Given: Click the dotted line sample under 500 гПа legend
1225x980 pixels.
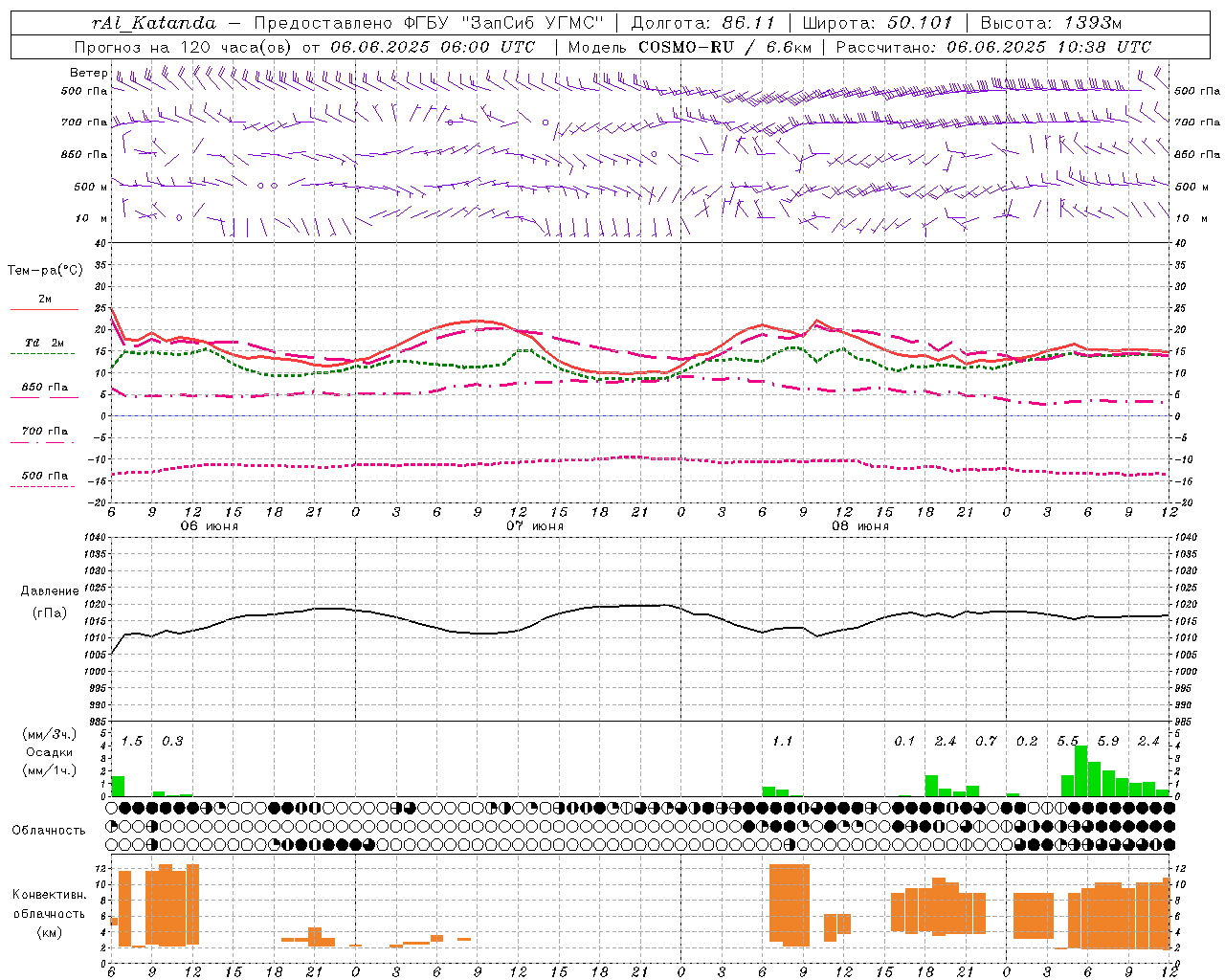Looking at the screenshot, I should click(43, 487).
